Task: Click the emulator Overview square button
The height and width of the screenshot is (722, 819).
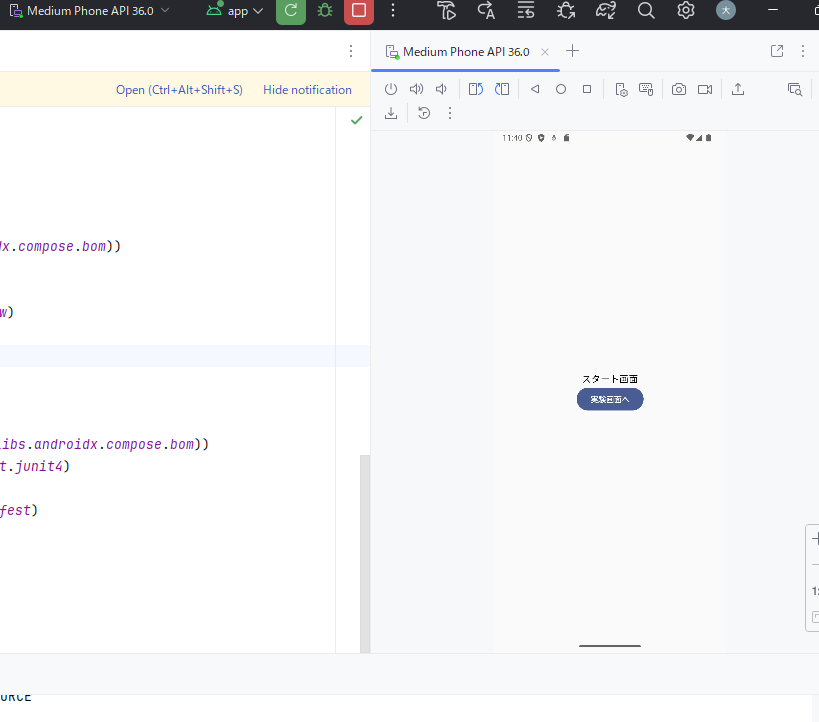Action: (587, 89)
